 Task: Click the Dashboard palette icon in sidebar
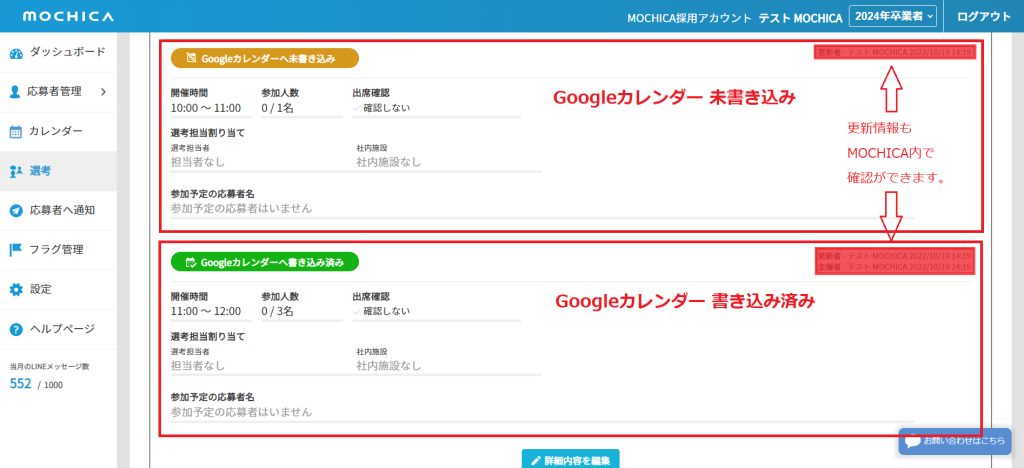[x=16, y=52]
